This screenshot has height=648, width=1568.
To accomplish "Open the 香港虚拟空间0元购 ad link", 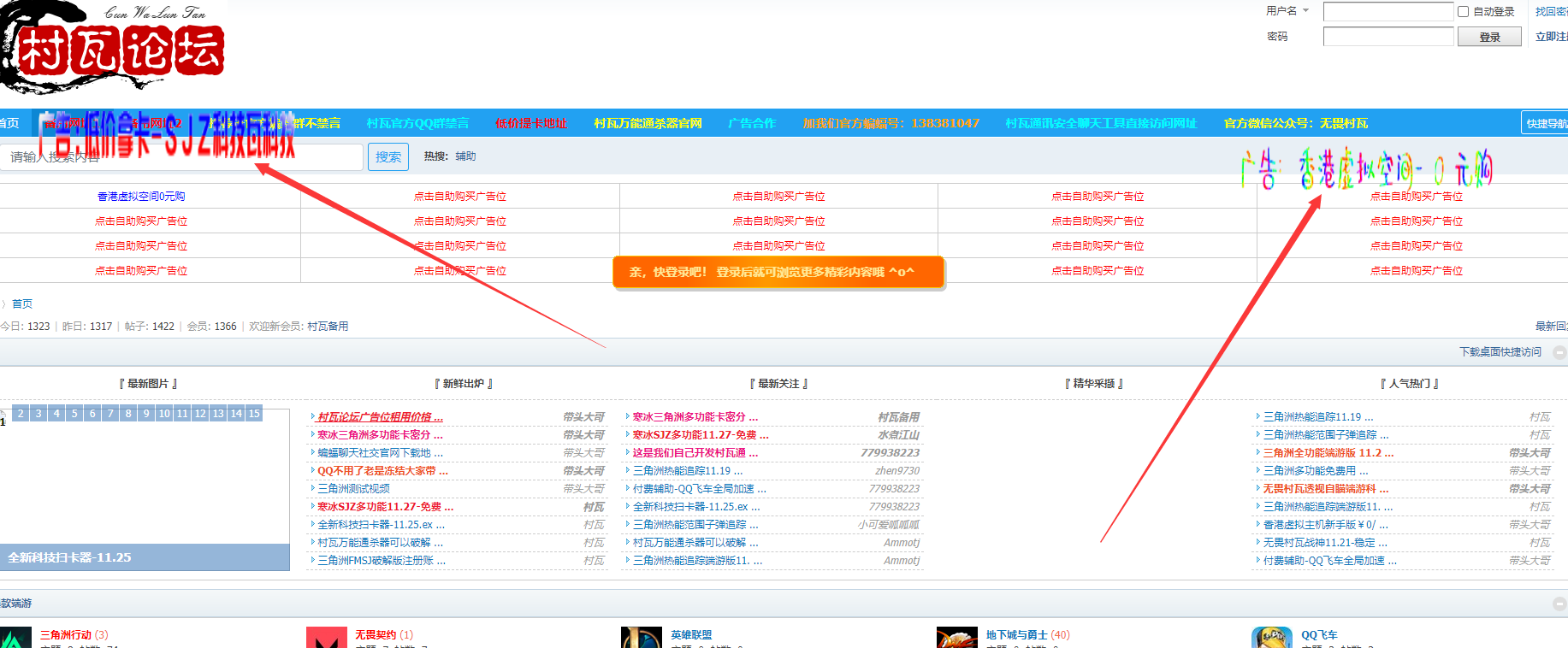I will click(141, 197).
